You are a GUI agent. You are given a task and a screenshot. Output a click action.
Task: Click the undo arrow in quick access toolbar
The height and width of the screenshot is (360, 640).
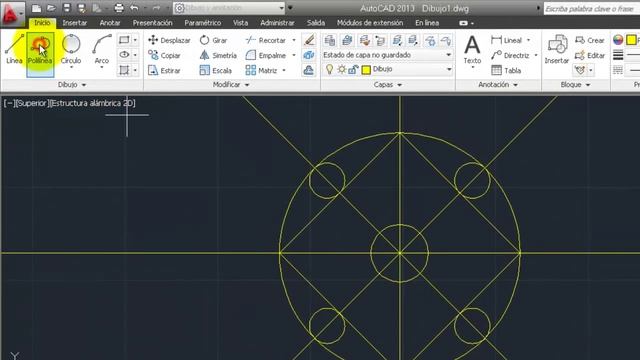134,8
